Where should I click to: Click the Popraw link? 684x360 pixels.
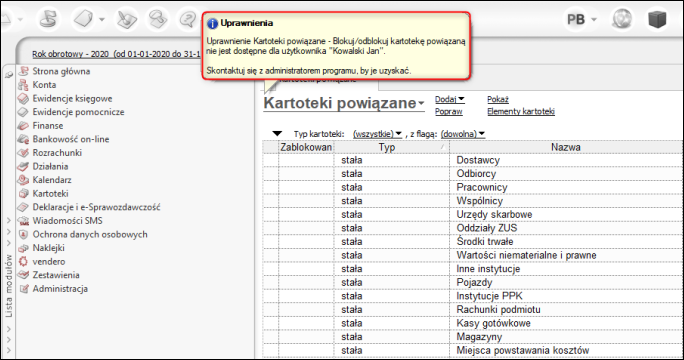(x=448, y=112)
